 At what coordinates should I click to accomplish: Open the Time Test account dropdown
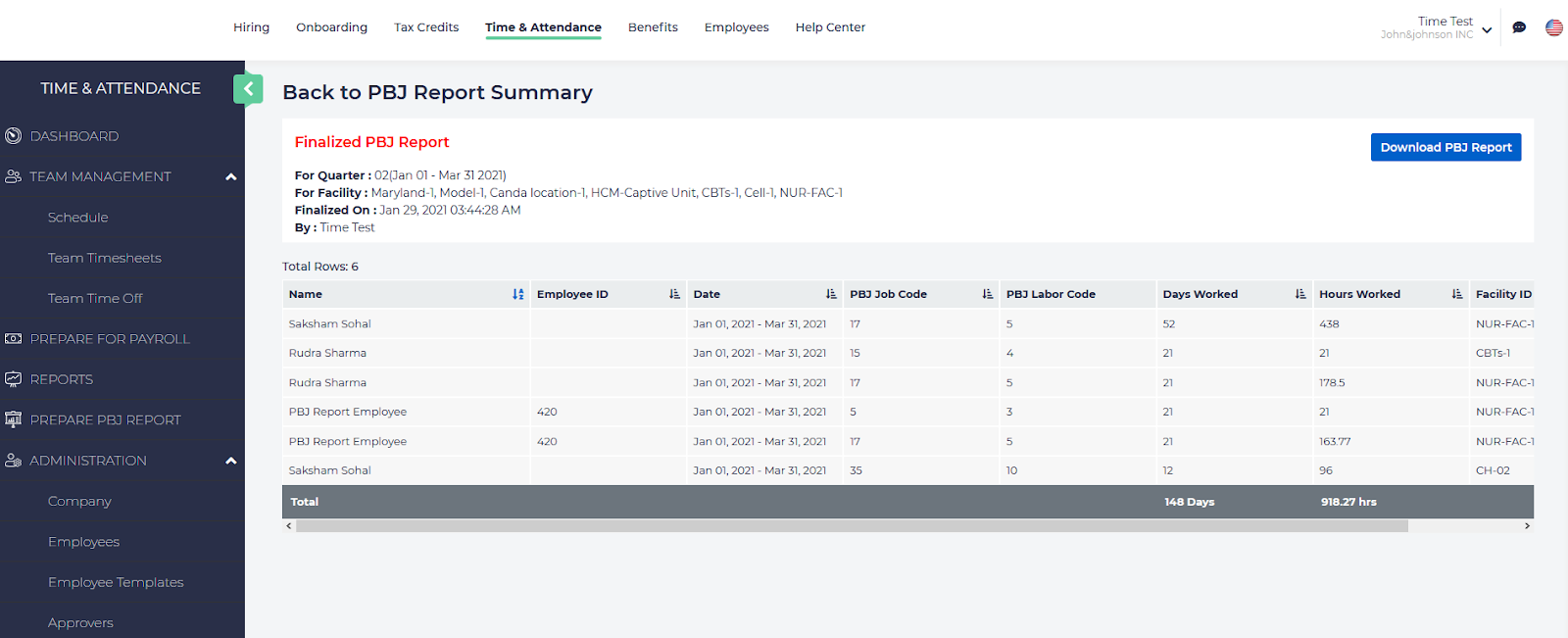tap(1487, 29)
